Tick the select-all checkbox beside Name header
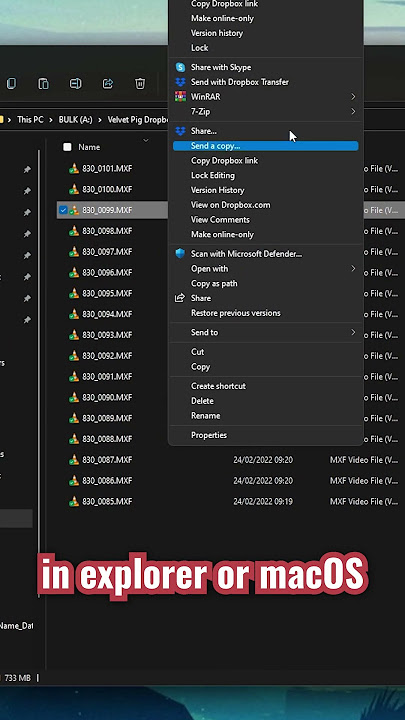The width and height of the screenshot is (405, 720). tap(68, 147)
